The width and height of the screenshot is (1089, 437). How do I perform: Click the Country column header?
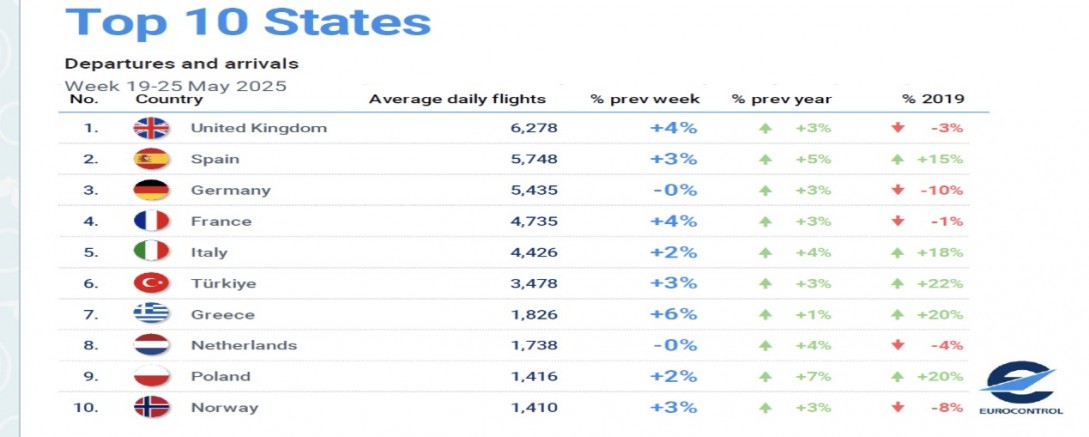tap(169, 99)
